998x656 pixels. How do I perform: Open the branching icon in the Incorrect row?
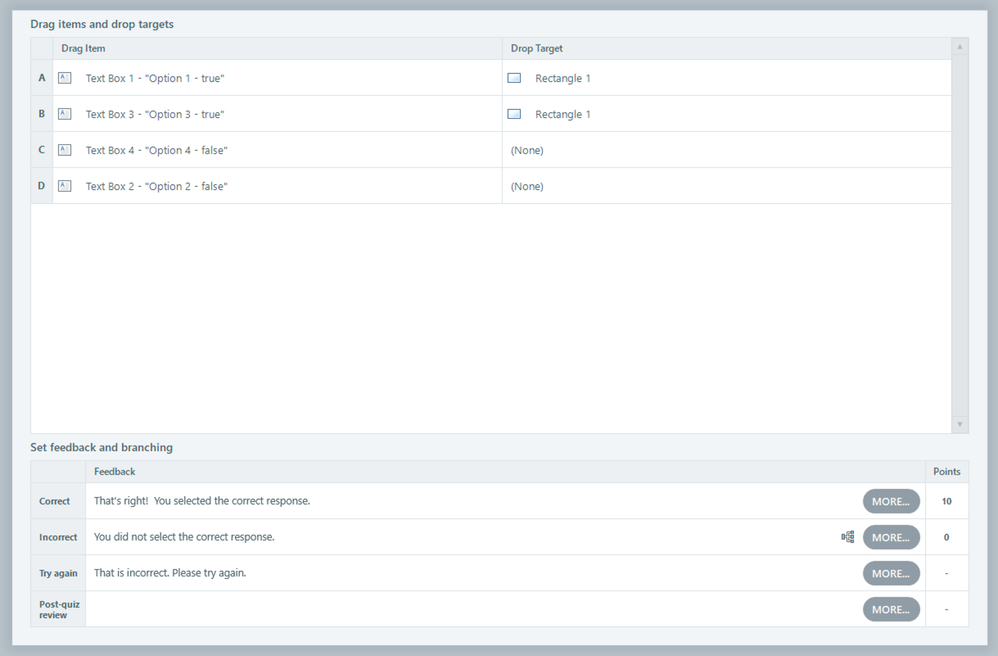(x=848, y=537)
